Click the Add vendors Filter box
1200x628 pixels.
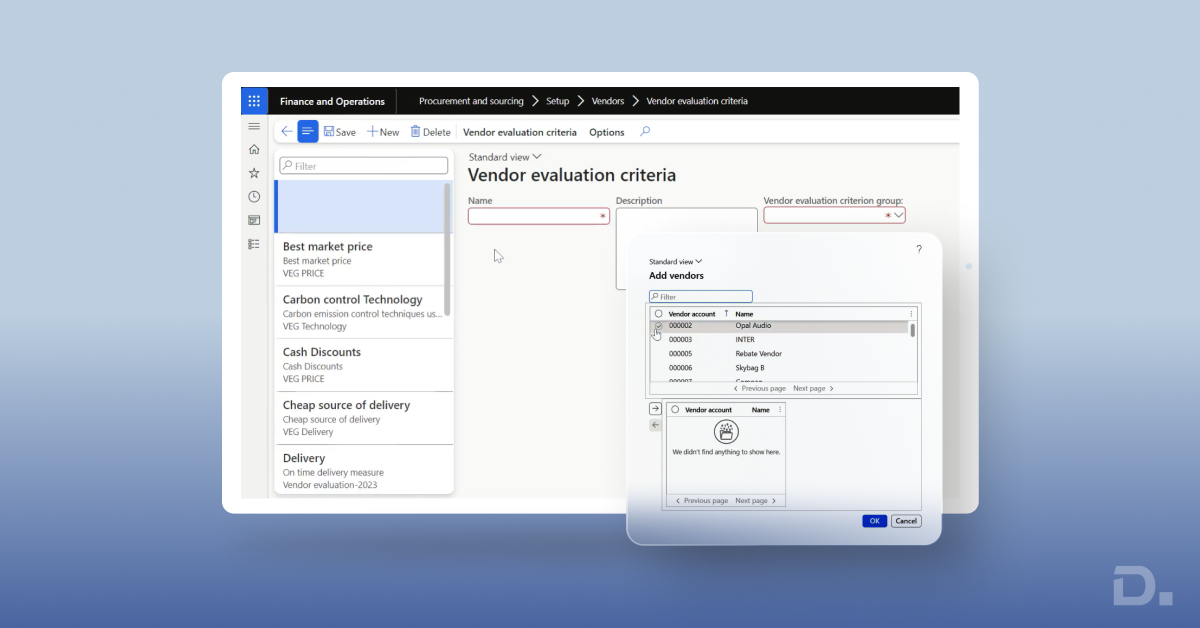[701, 297]
